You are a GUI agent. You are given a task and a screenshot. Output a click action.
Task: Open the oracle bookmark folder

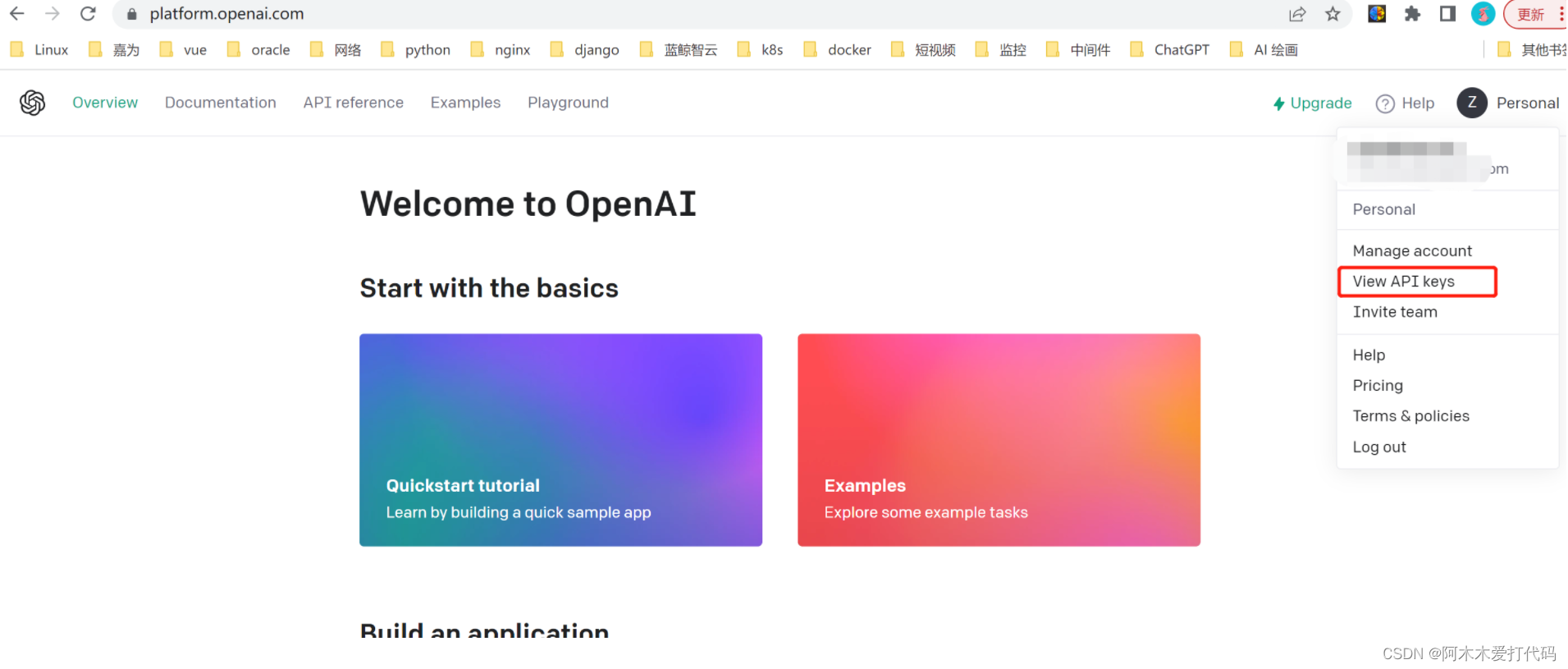(x=258, y=50)
